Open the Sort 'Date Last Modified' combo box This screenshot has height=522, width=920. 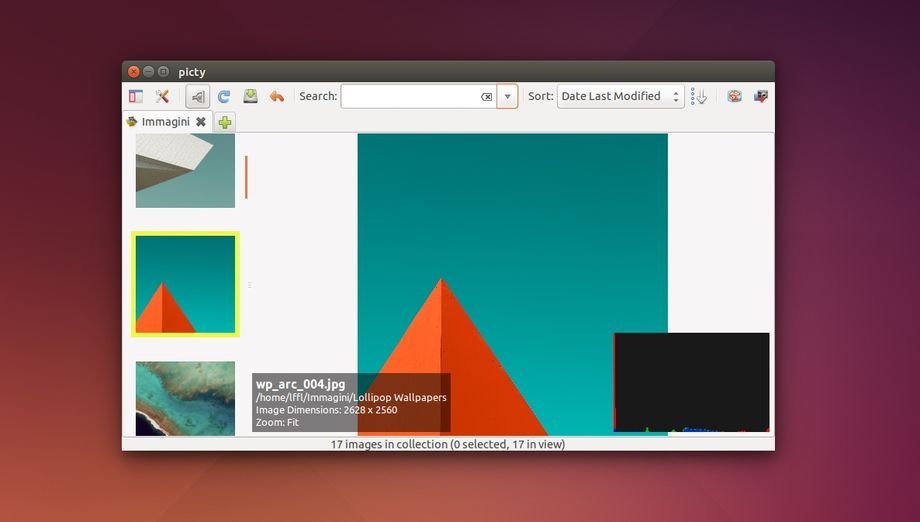coord(620,97)
